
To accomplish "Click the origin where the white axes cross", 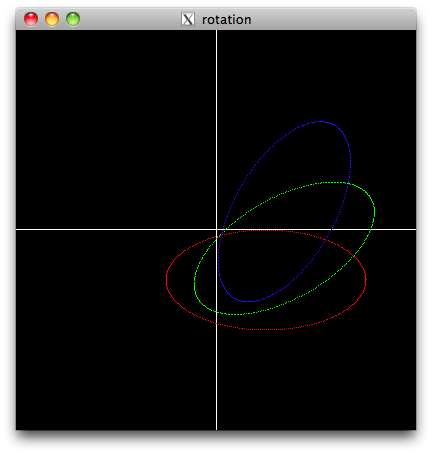I will 217,229.
